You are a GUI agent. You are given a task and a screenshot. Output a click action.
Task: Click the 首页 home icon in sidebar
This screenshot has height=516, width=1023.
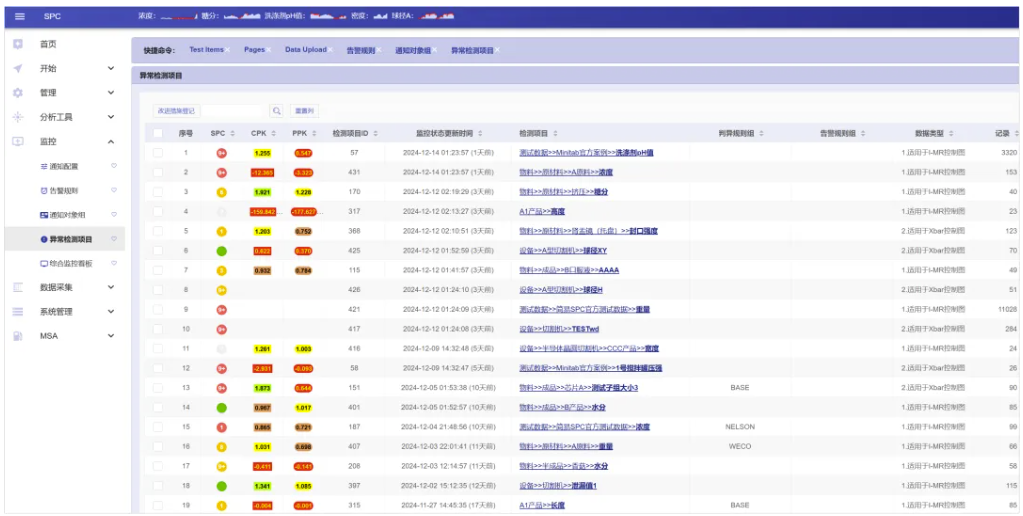18,44
